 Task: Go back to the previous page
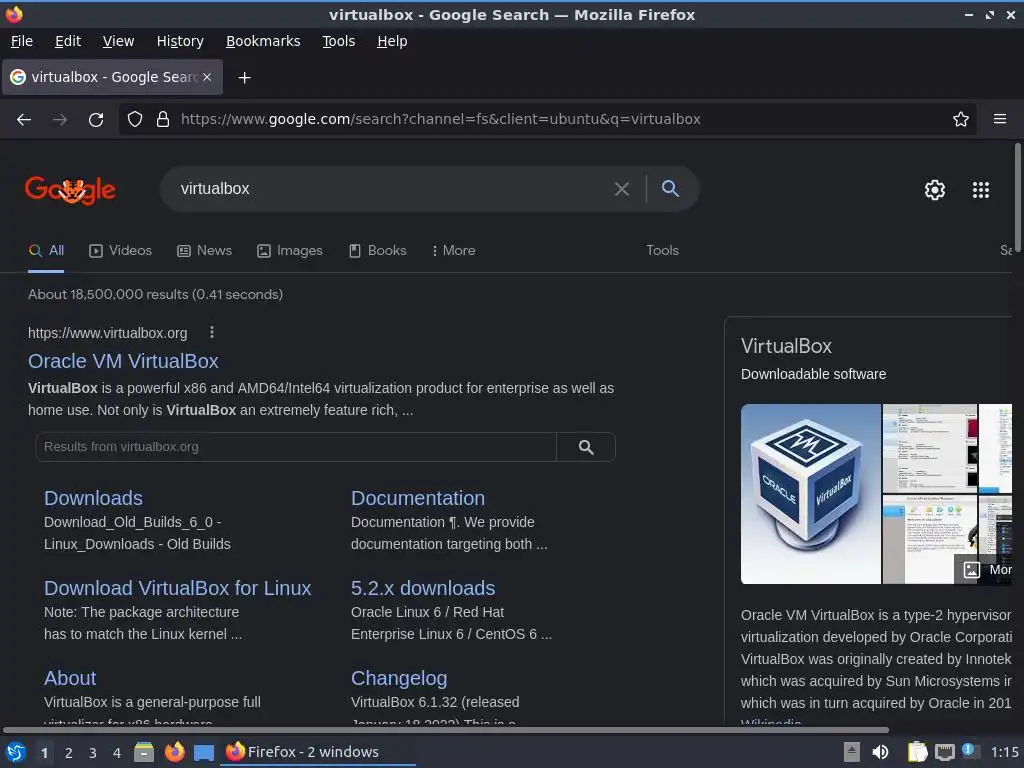pos(24,119)
